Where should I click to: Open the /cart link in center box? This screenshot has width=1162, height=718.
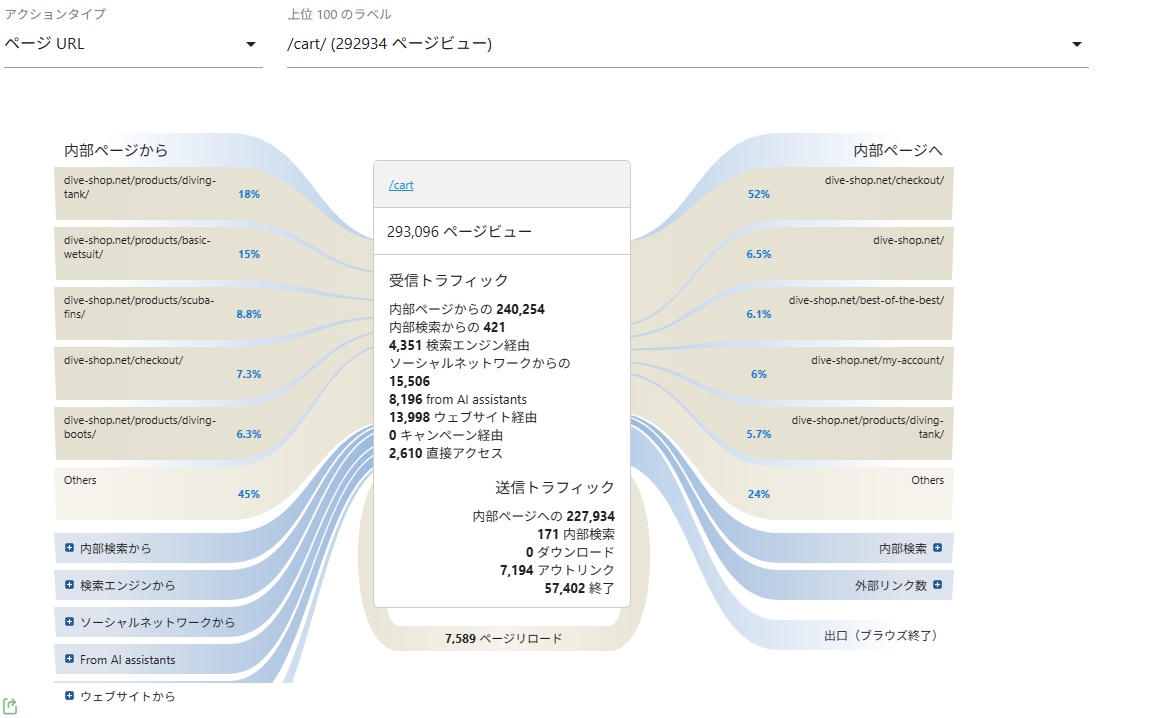pos(401,185)
